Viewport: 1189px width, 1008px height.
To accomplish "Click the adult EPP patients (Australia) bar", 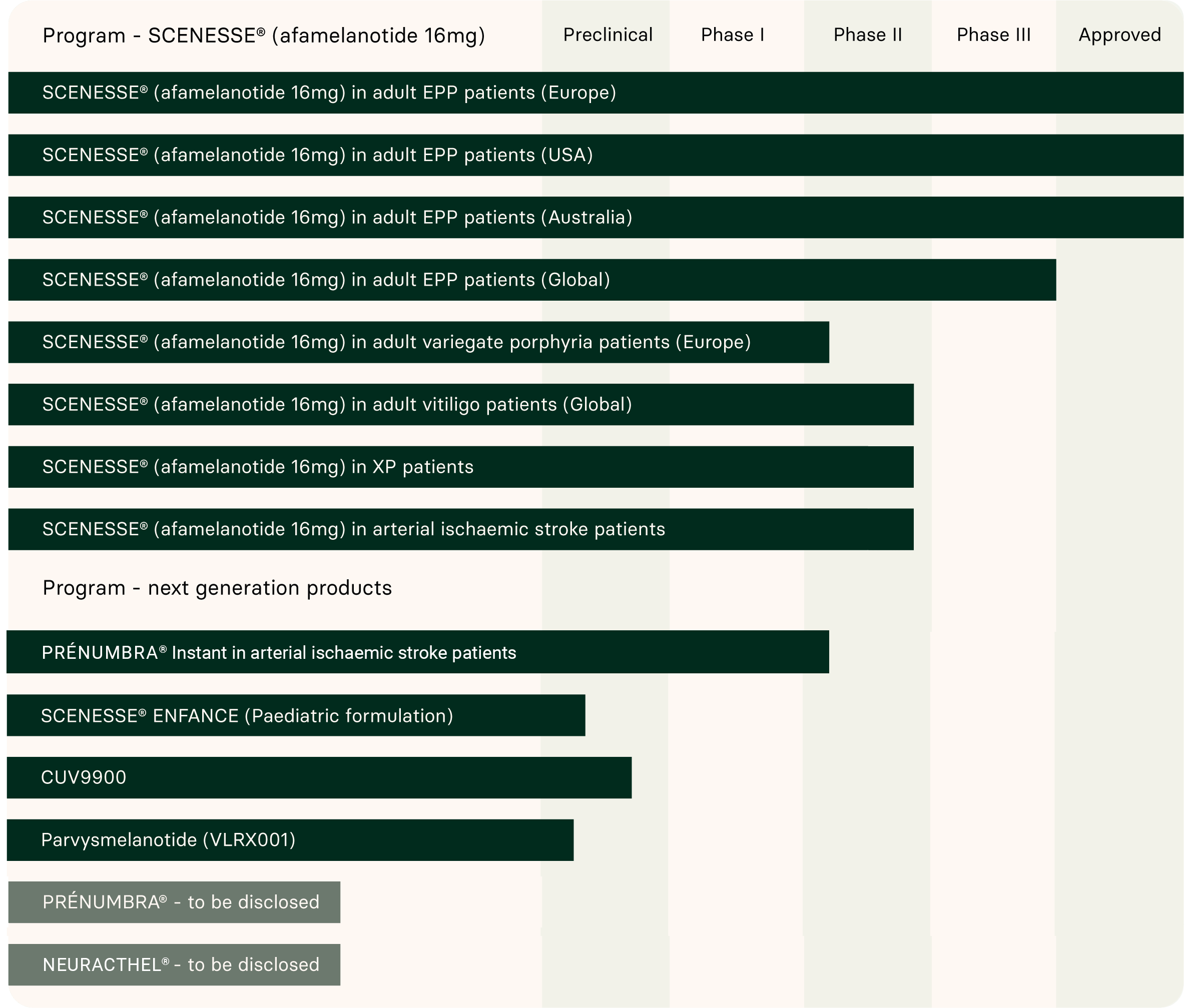I will pos(596,217).
